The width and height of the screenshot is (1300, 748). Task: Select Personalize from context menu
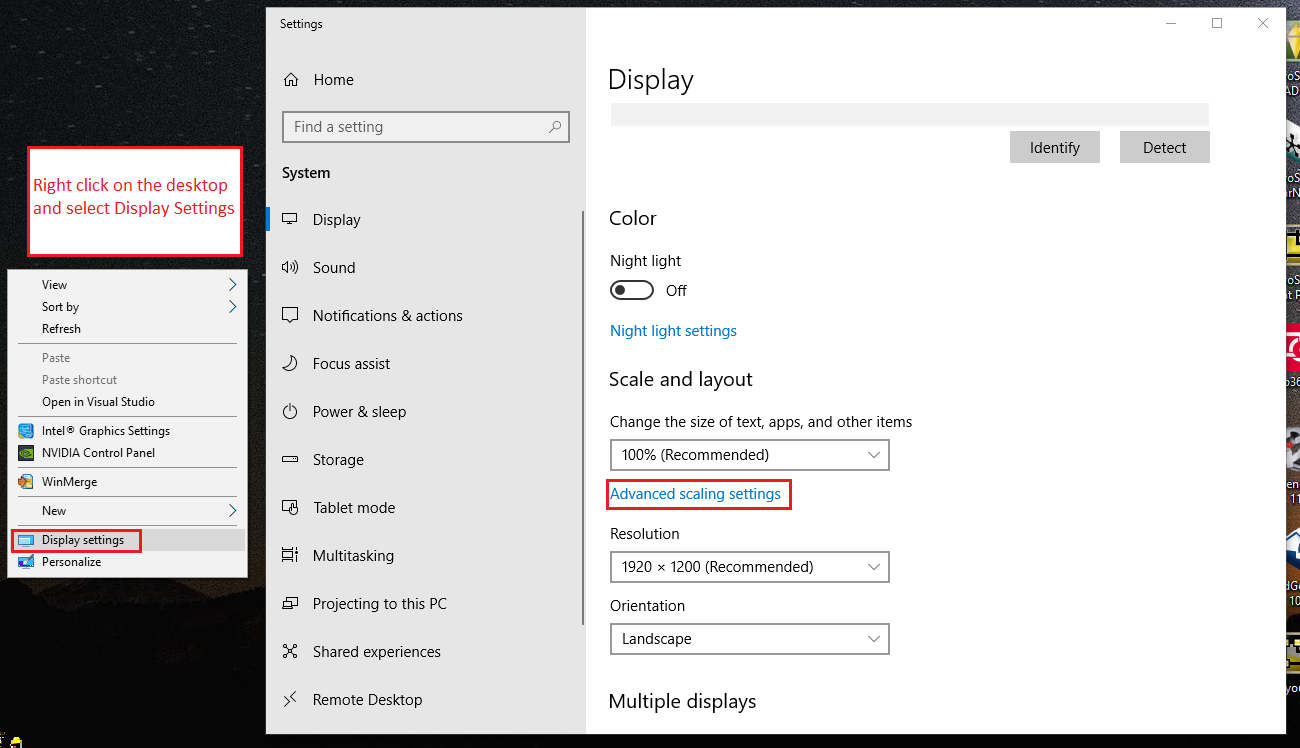[x=71, y=562]
